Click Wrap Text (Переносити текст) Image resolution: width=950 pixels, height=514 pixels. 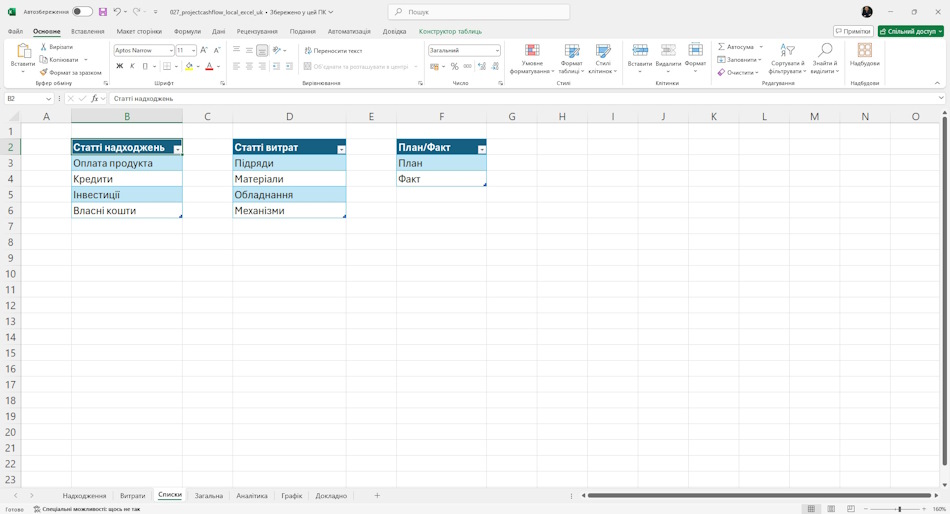tap(333, 50)
